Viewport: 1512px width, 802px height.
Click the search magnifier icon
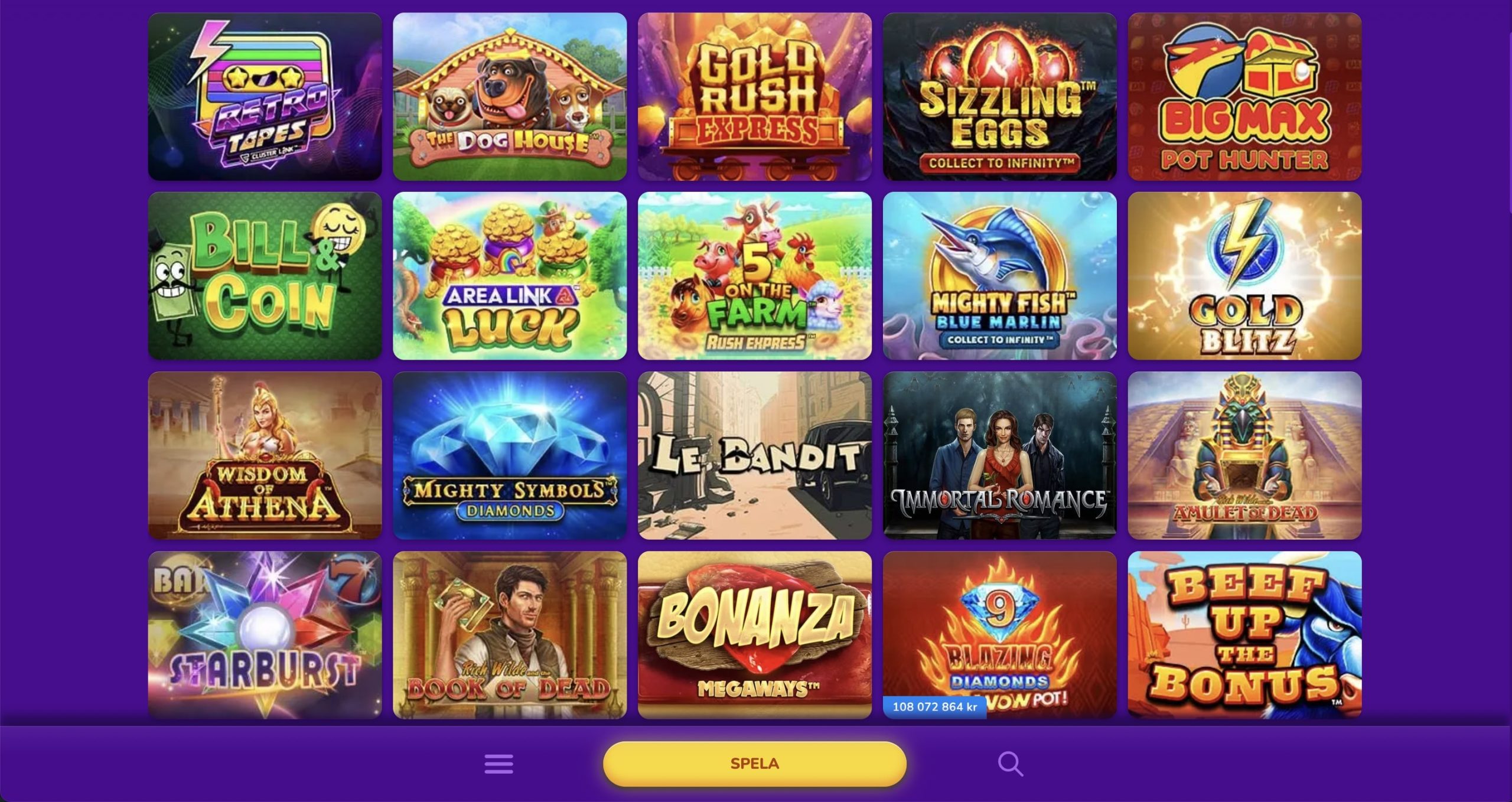[x=1010, y=764]
